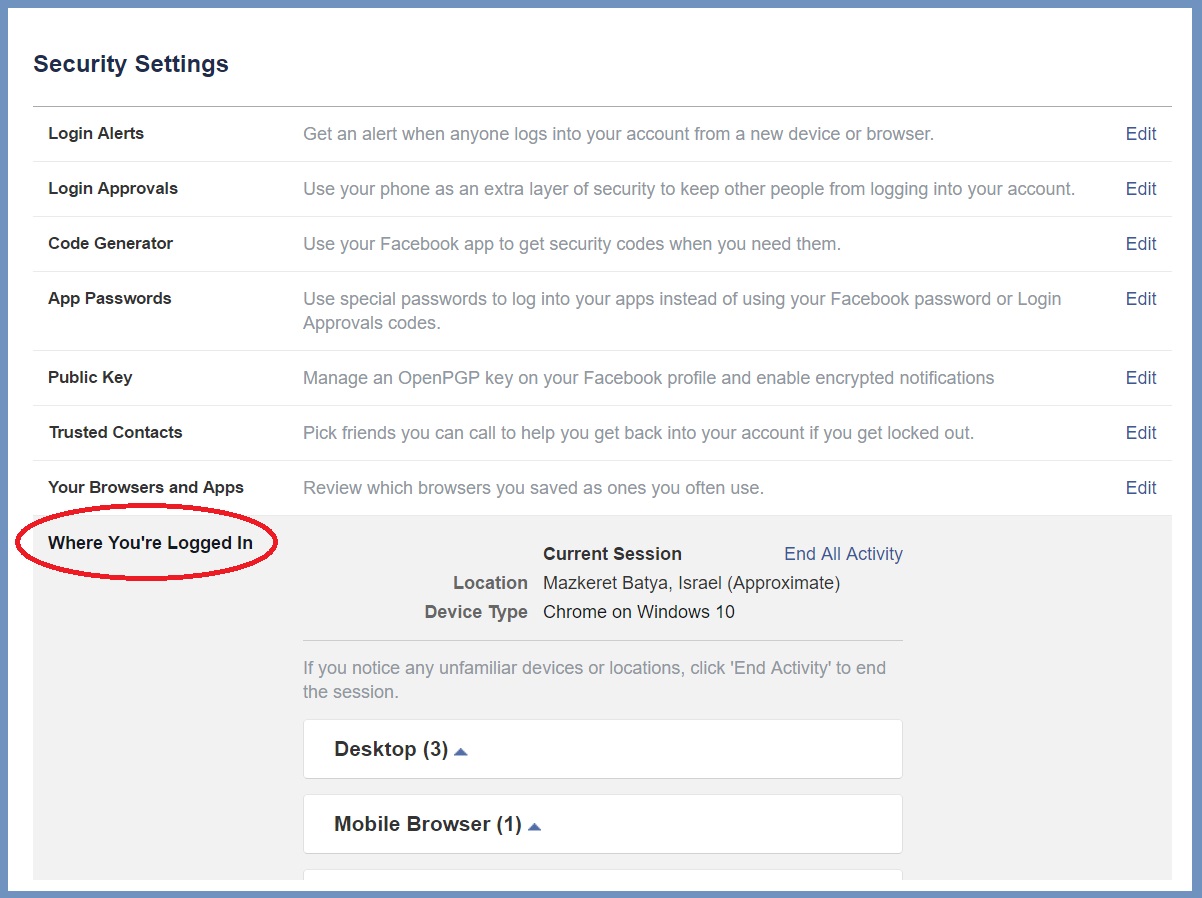Image resolution: width=1202 pixels, height=898 pixels.
Task: Select the Login Approvals row label
Action: (x=113, y=189)
